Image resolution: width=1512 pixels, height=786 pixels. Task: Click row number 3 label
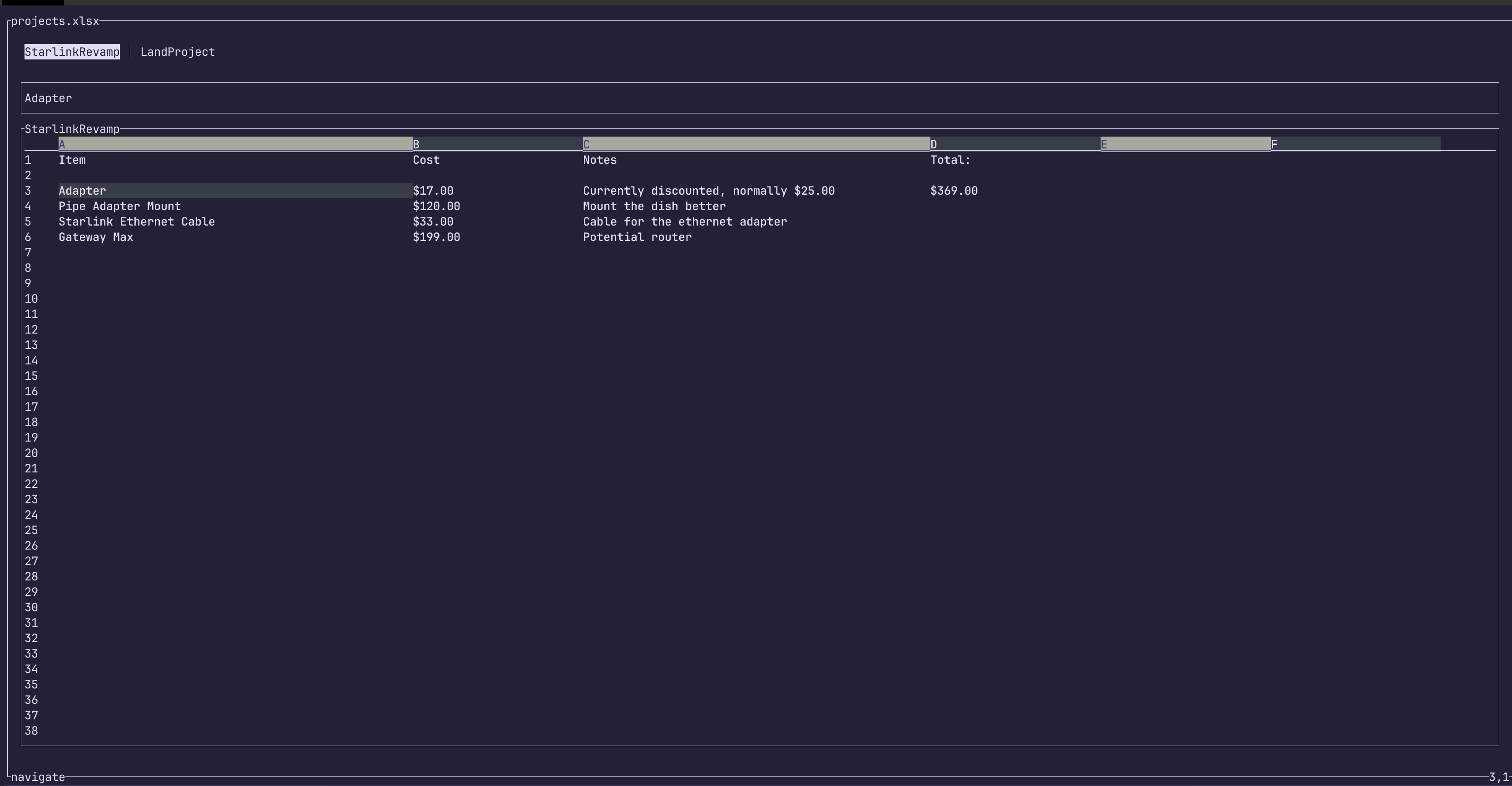28,191
